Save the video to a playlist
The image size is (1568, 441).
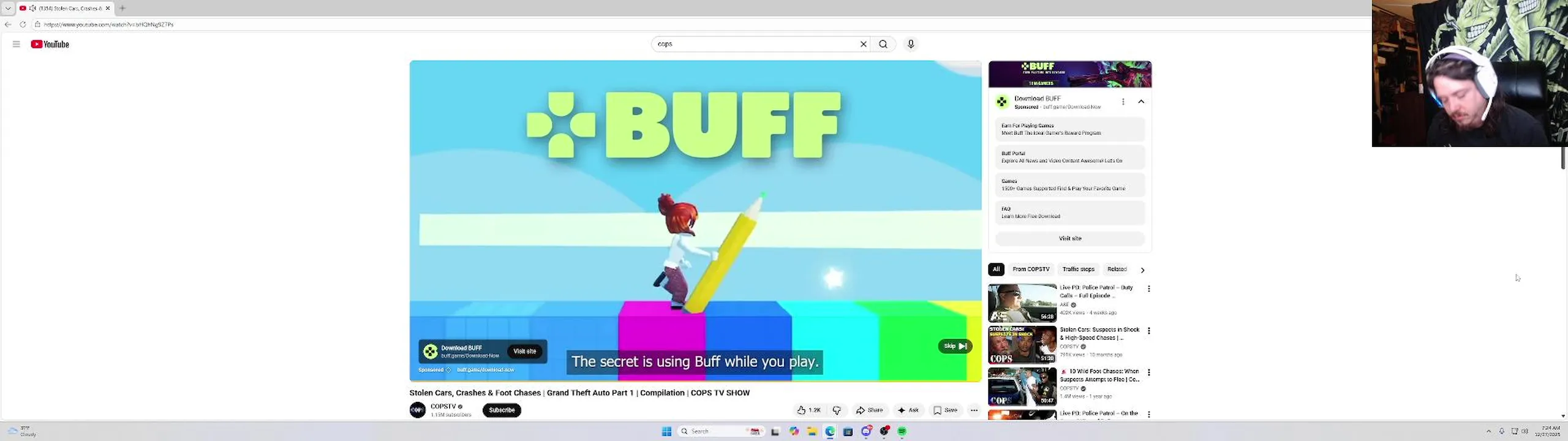(945, 410)
